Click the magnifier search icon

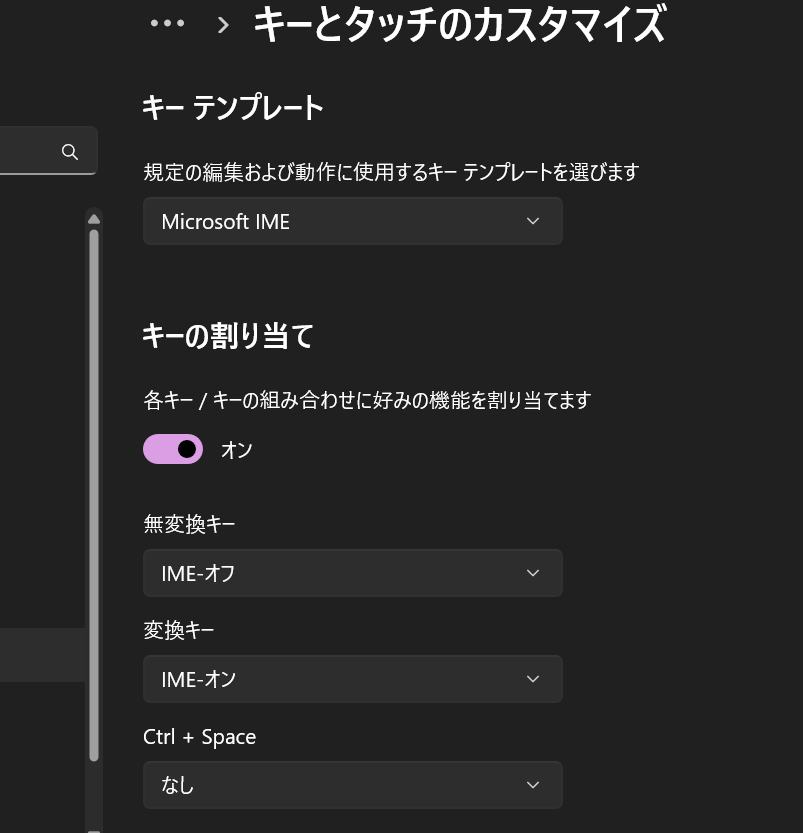[70, 152]
